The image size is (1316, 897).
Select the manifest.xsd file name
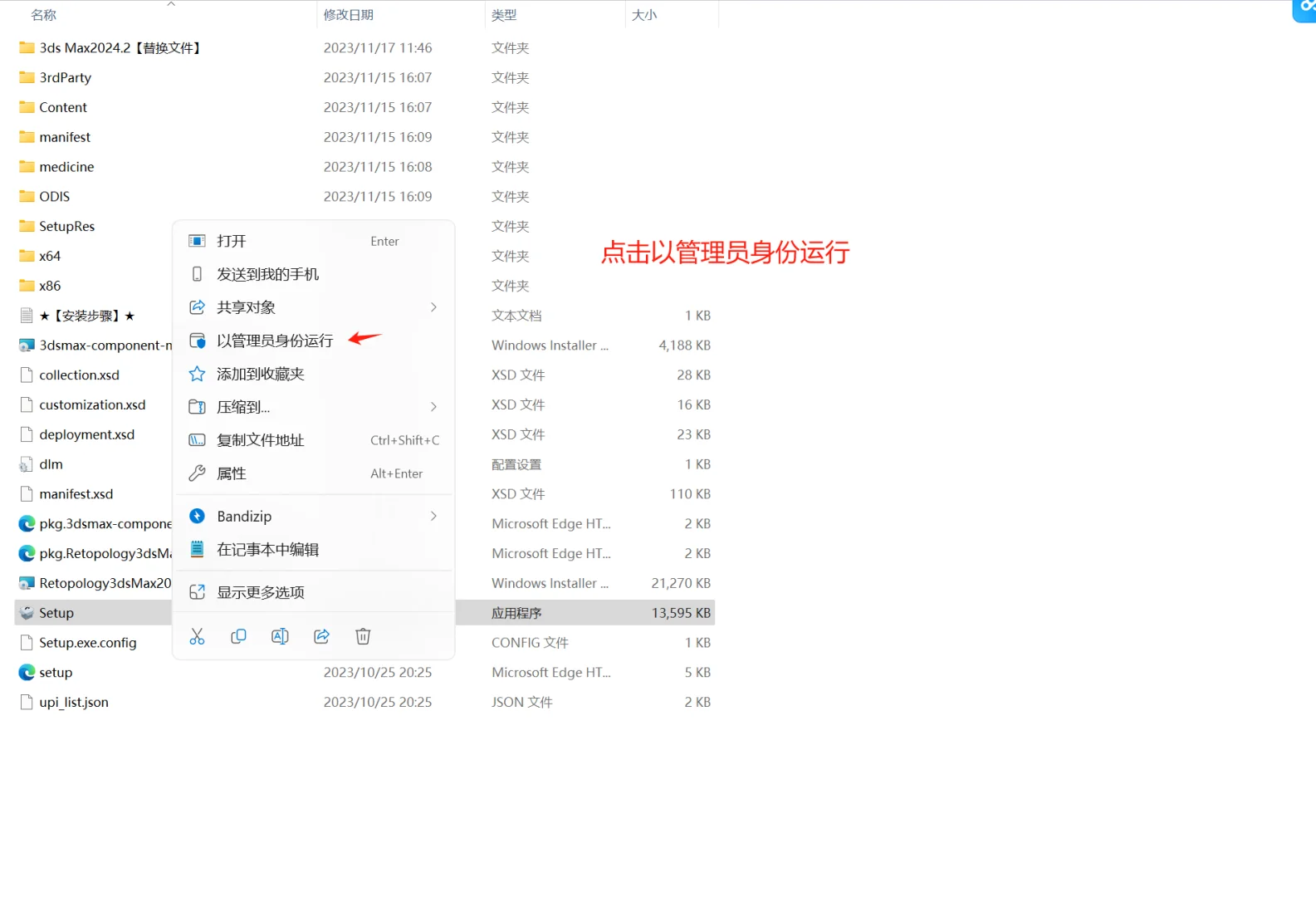coord(76,493)
